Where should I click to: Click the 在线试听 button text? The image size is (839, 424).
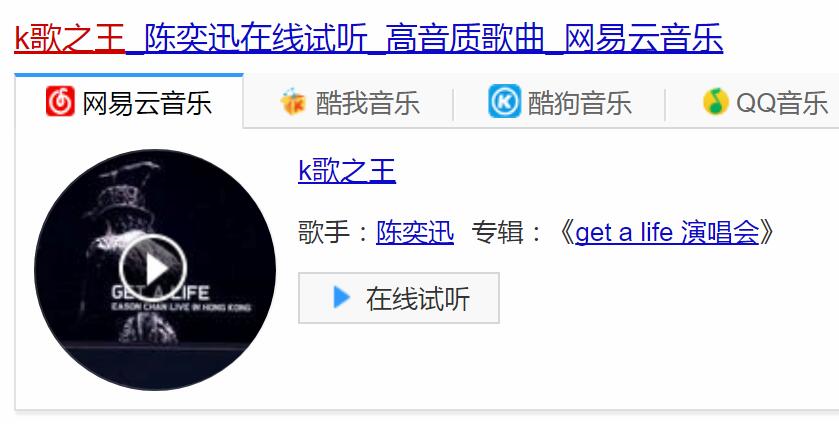point(418,299)
